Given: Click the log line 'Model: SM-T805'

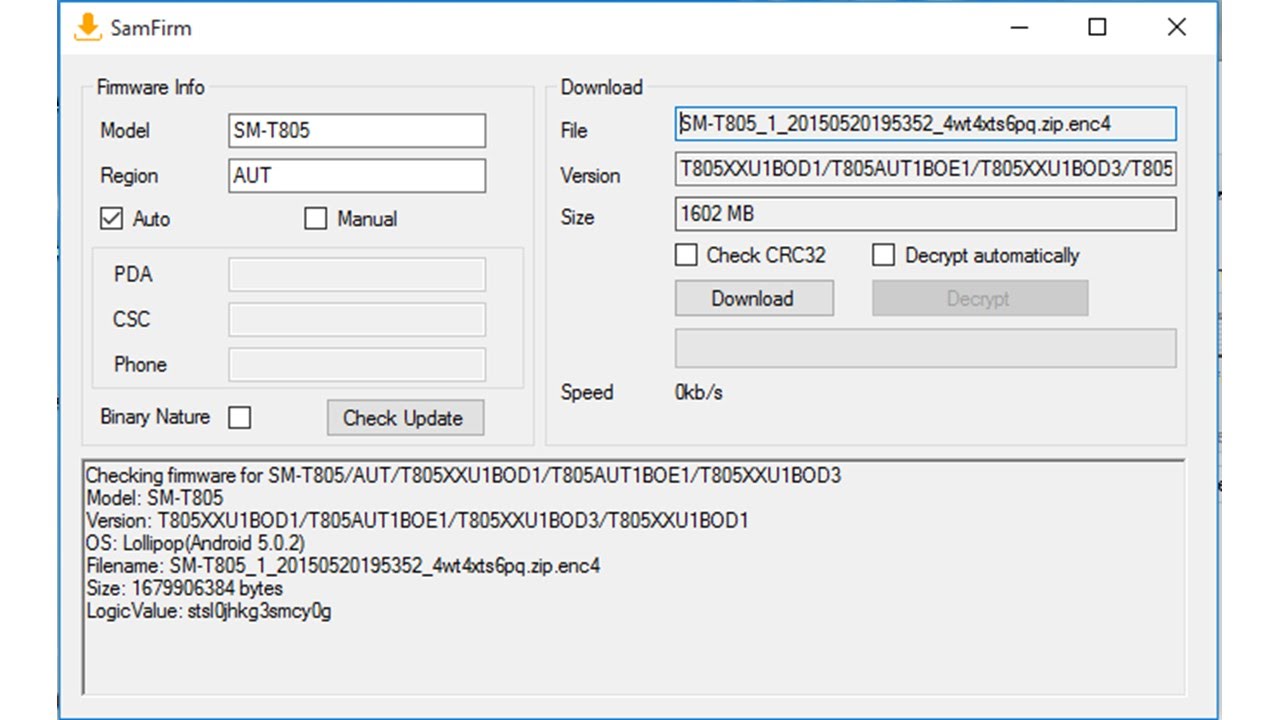Looking at the screenshot, I should pyautogui.click(x=155, y=498).
